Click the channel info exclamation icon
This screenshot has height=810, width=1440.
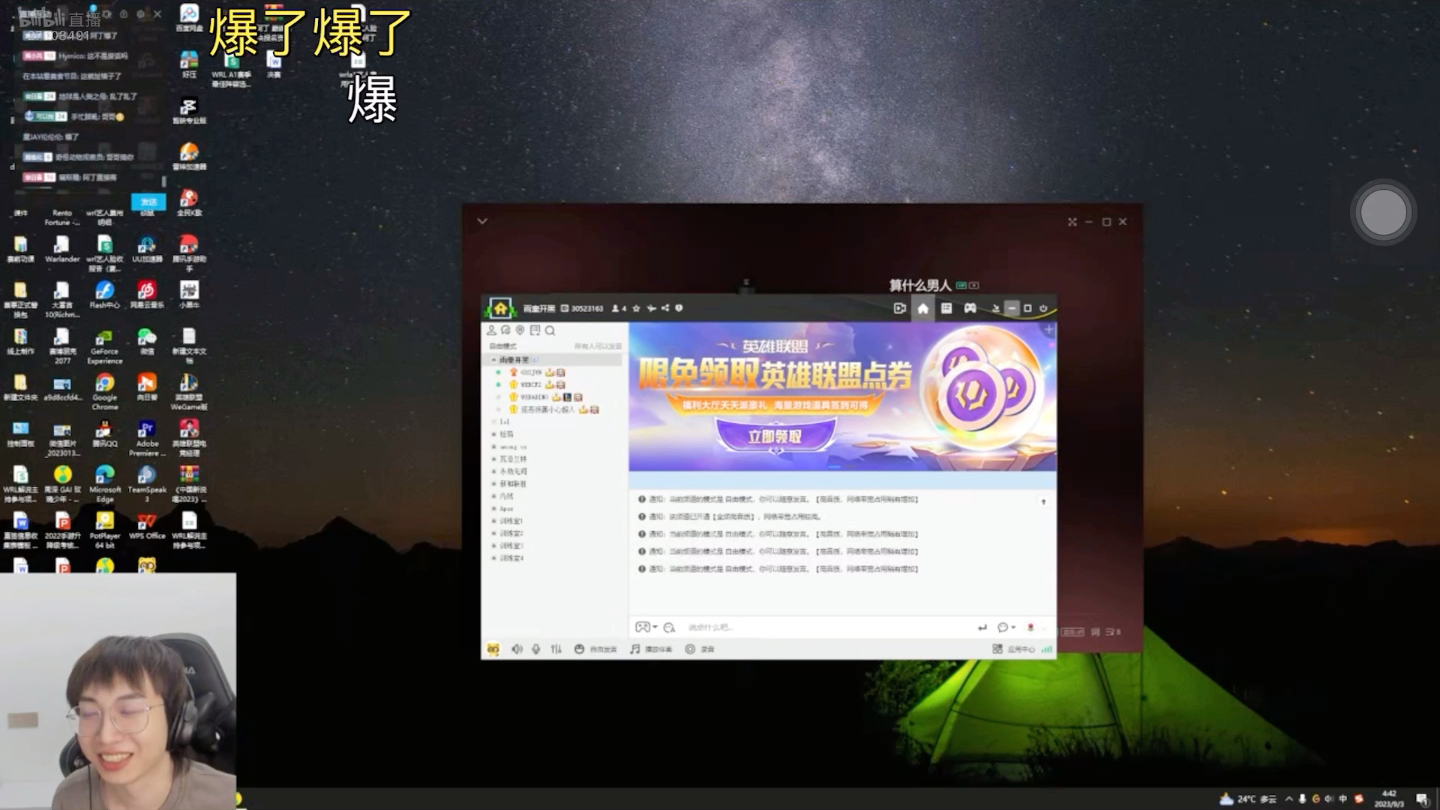pyautogui.click(x=679, y=308)
